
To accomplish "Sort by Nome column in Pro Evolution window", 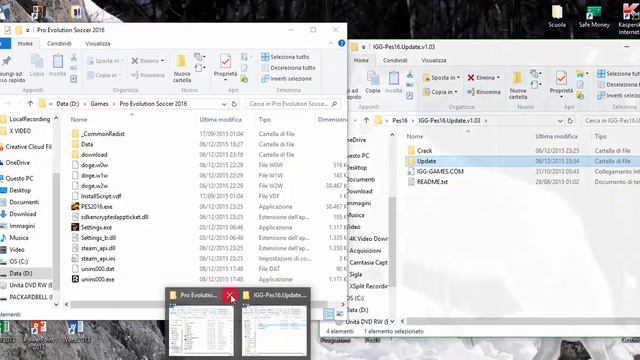I will click(x=79, y=120).
